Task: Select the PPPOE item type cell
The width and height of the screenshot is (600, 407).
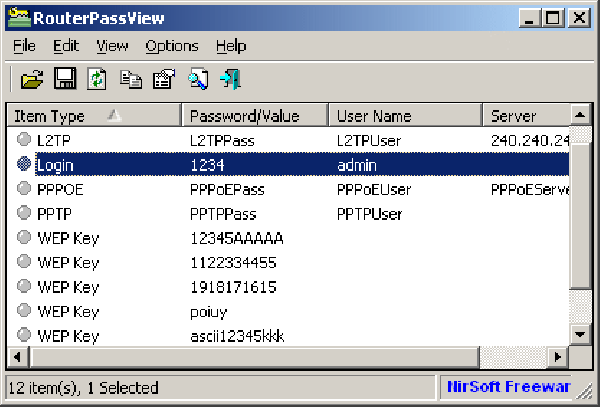Action: [60, 189]
